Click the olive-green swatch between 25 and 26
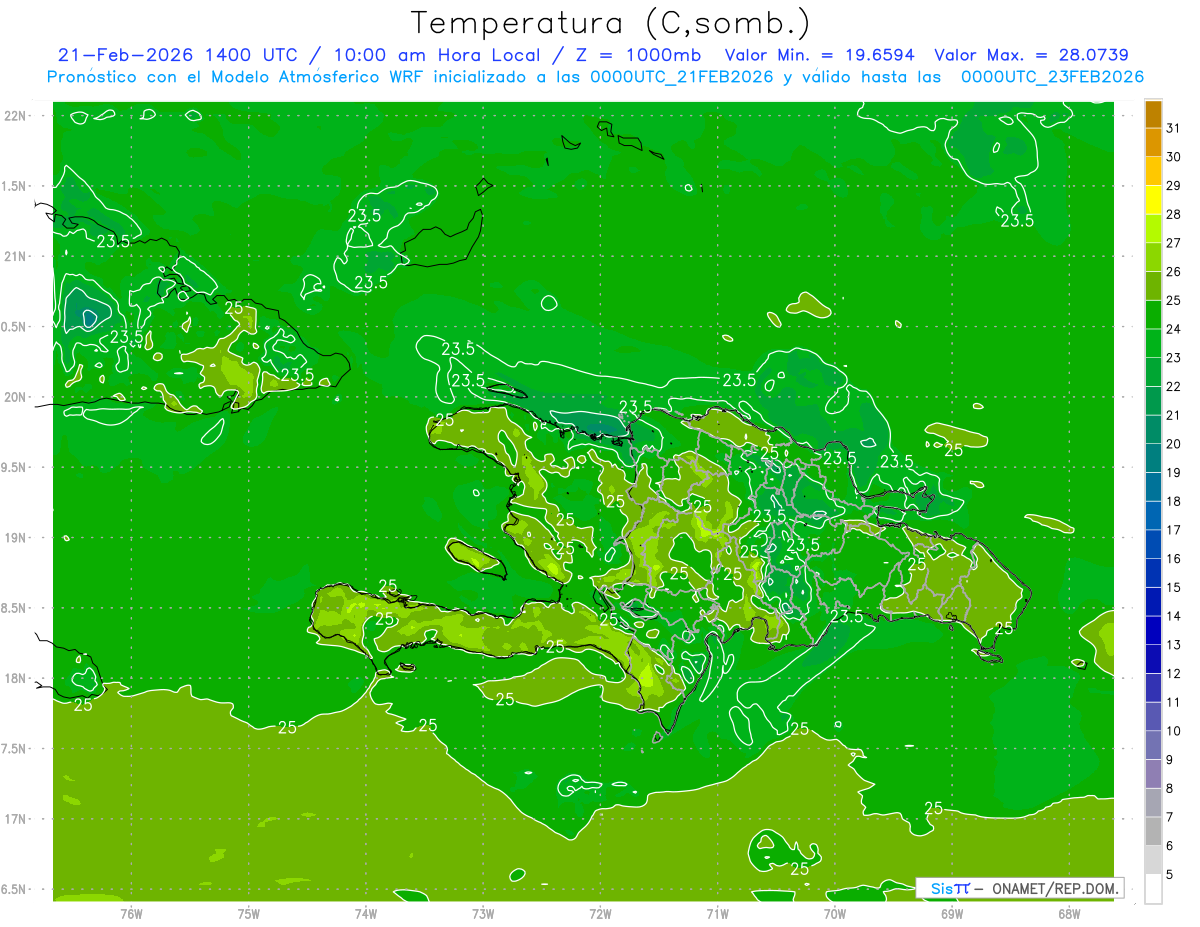 click(1153, 286)
